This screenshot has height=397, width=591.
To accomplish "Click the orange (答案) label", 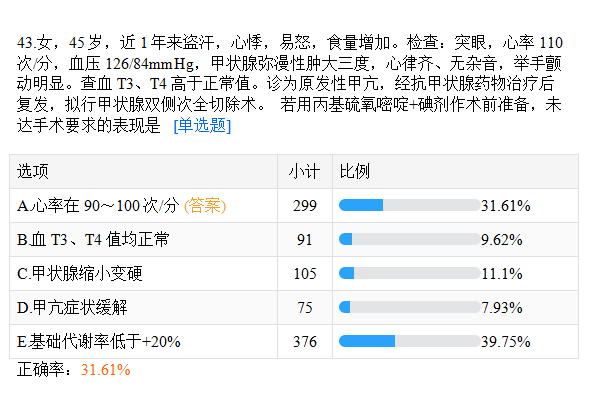I will tap(205, 206).
